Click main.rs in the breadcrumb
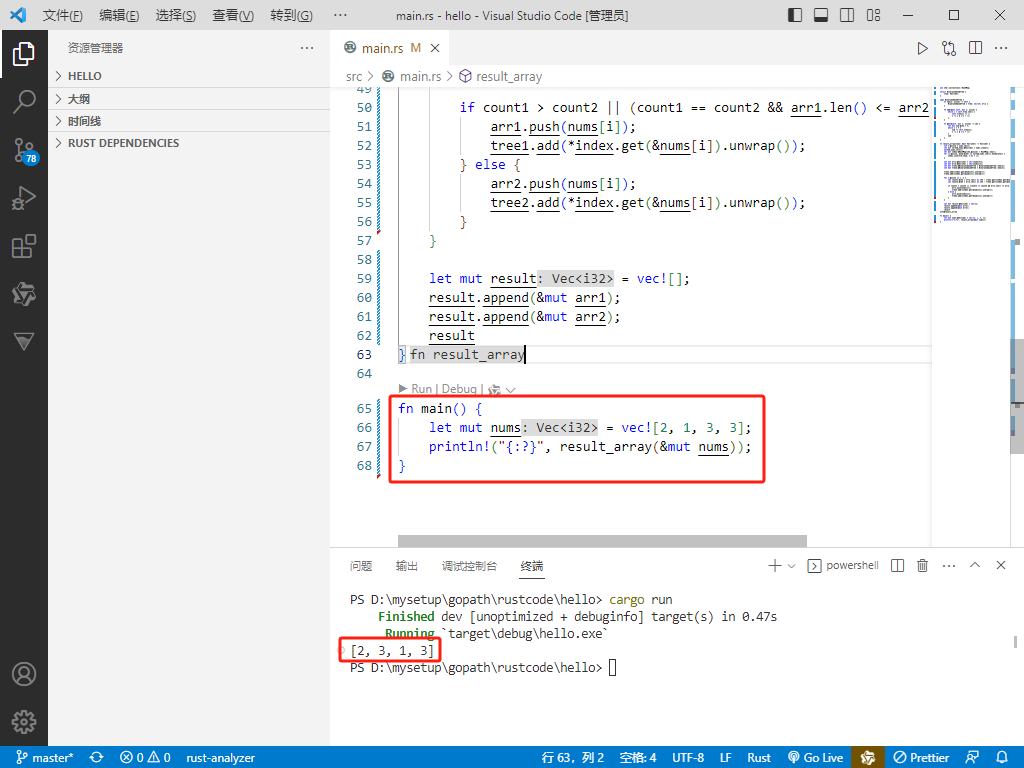This screenshot has width=1024, height=768. pos(421,77)
